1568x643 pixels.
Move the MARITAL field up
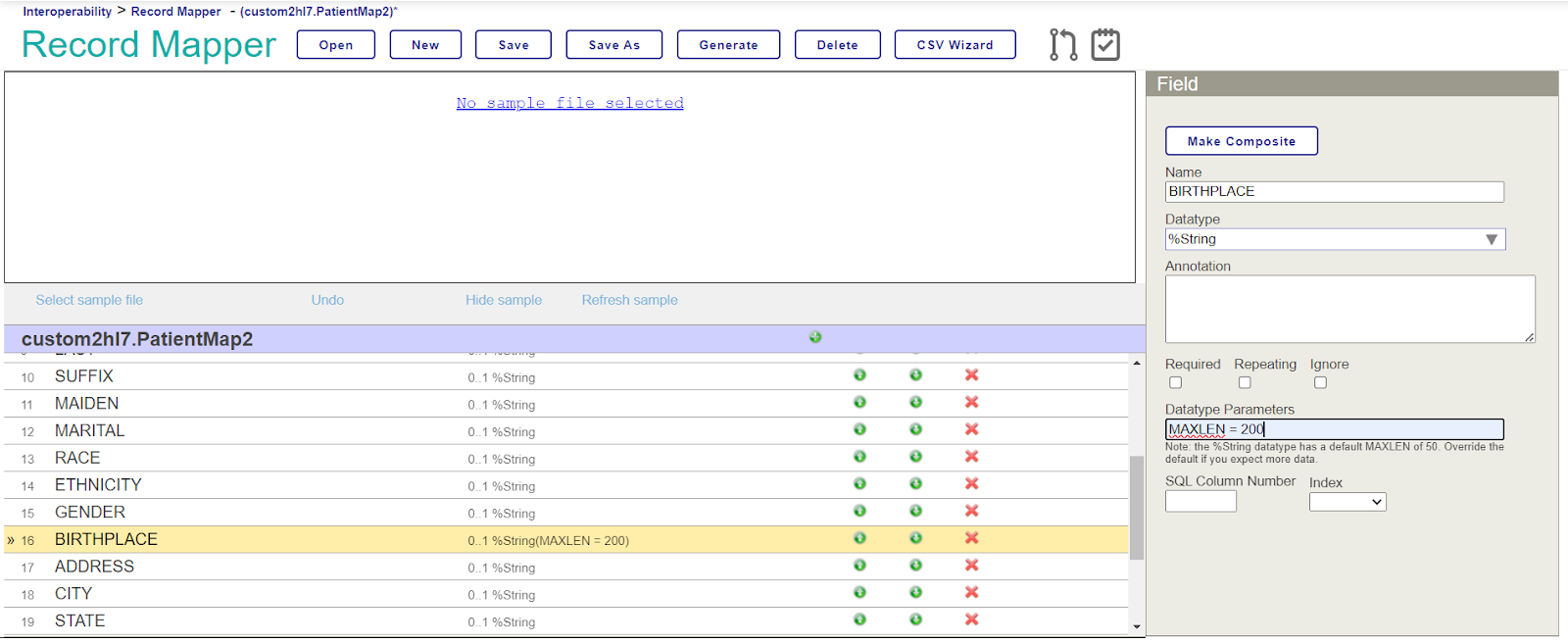tap(859, 429)
